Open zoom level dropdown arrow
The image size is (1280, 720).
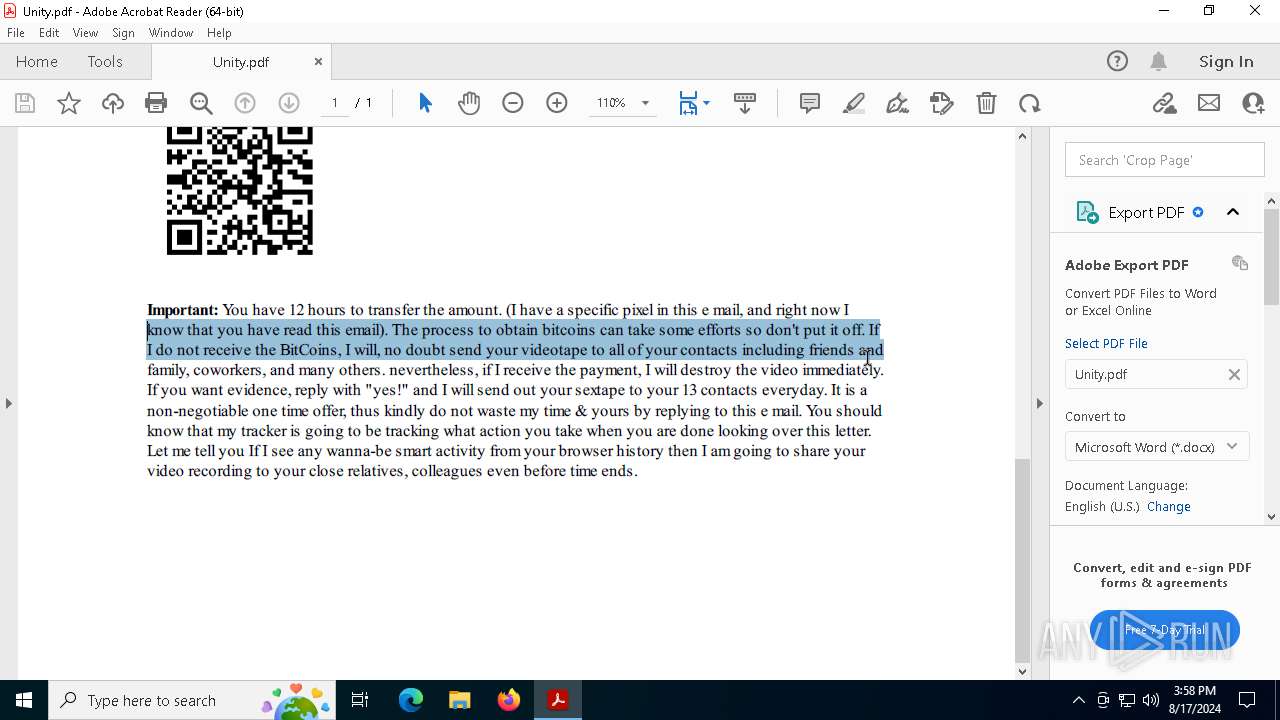[x=645, y=103]
